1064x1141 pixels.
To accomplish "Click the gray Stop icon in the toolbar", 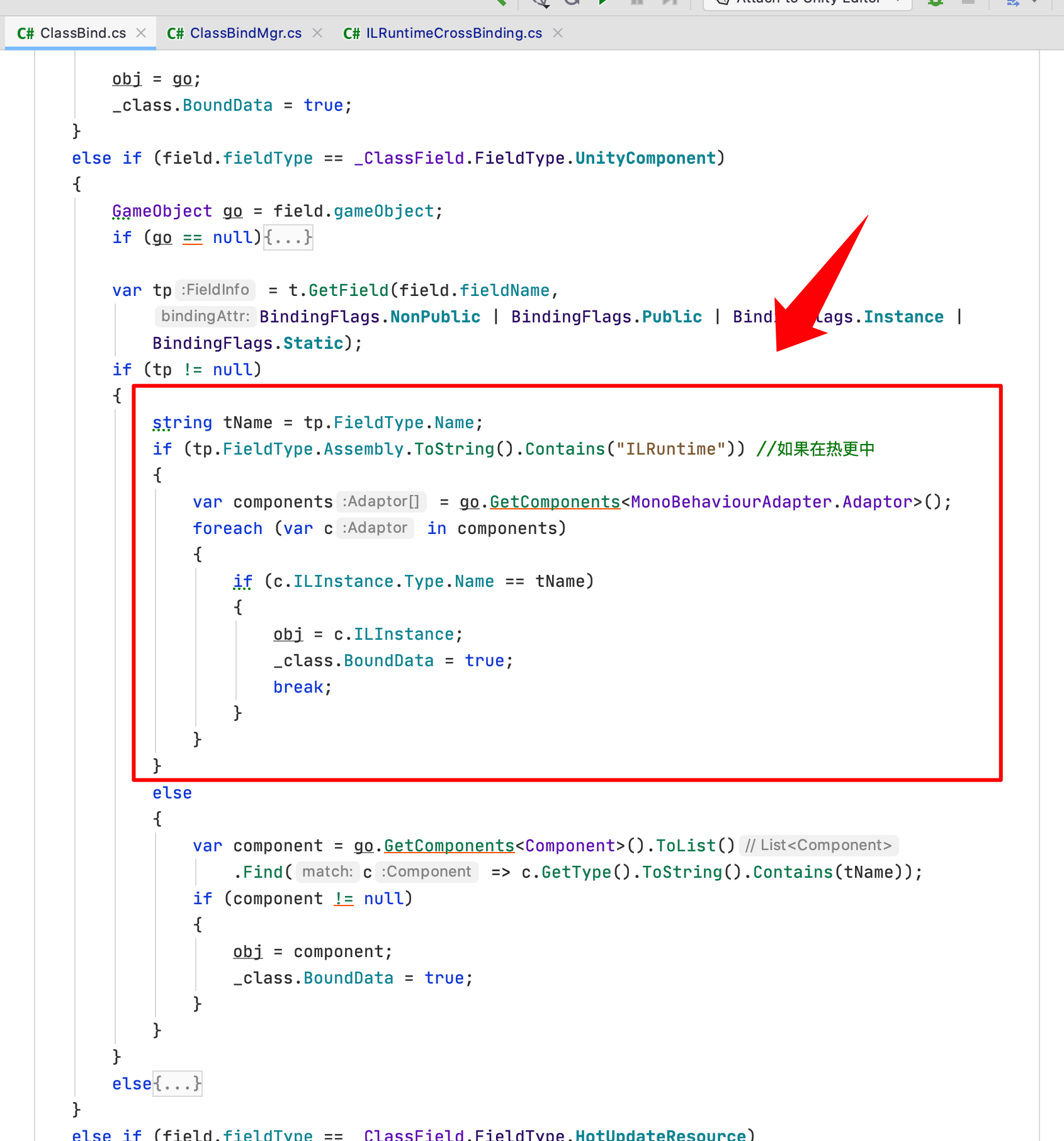I will pyautogui.click(x=968, y=3).
